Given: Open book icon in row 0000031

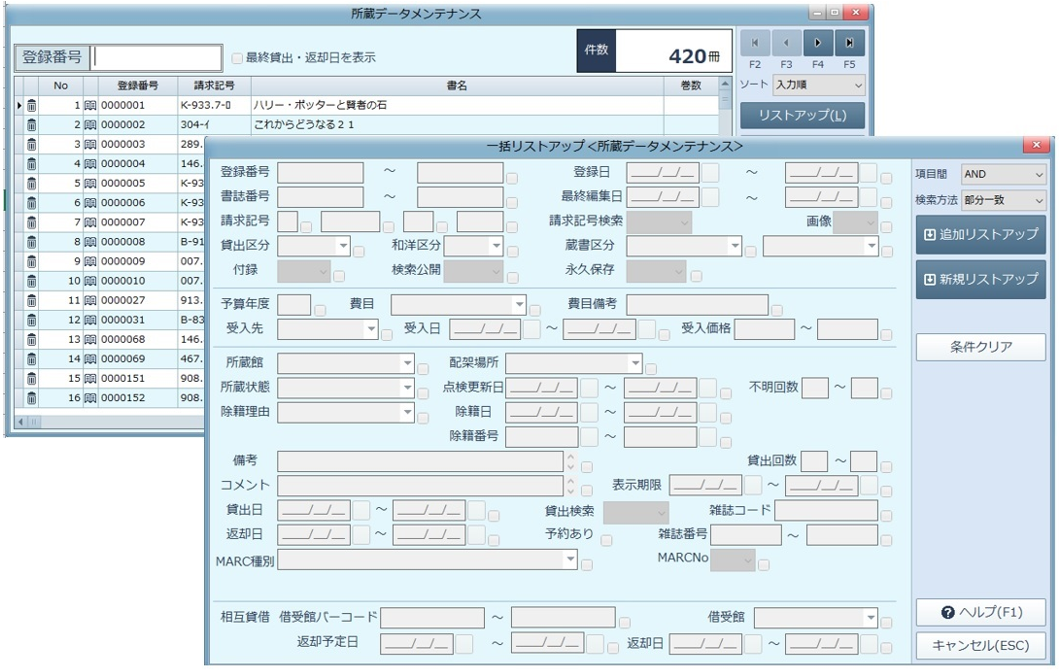Looking at the screenshot, I should [90, 320].
